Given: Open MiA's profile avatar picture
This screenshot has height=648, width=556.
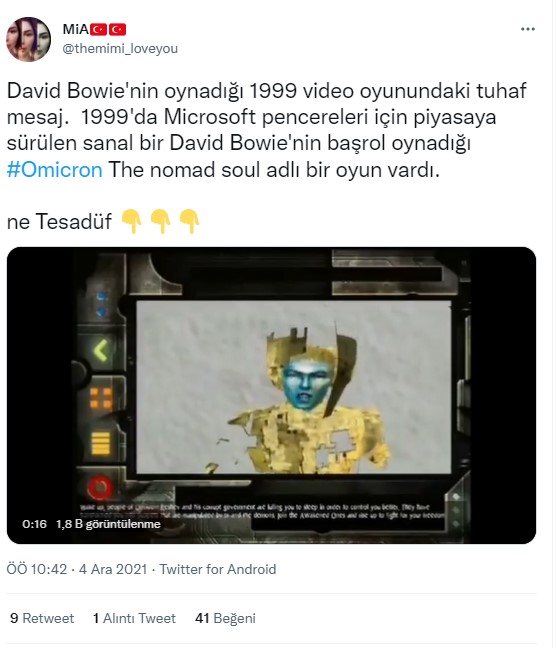Looking at the screenshot, I should tap(28, 39).
